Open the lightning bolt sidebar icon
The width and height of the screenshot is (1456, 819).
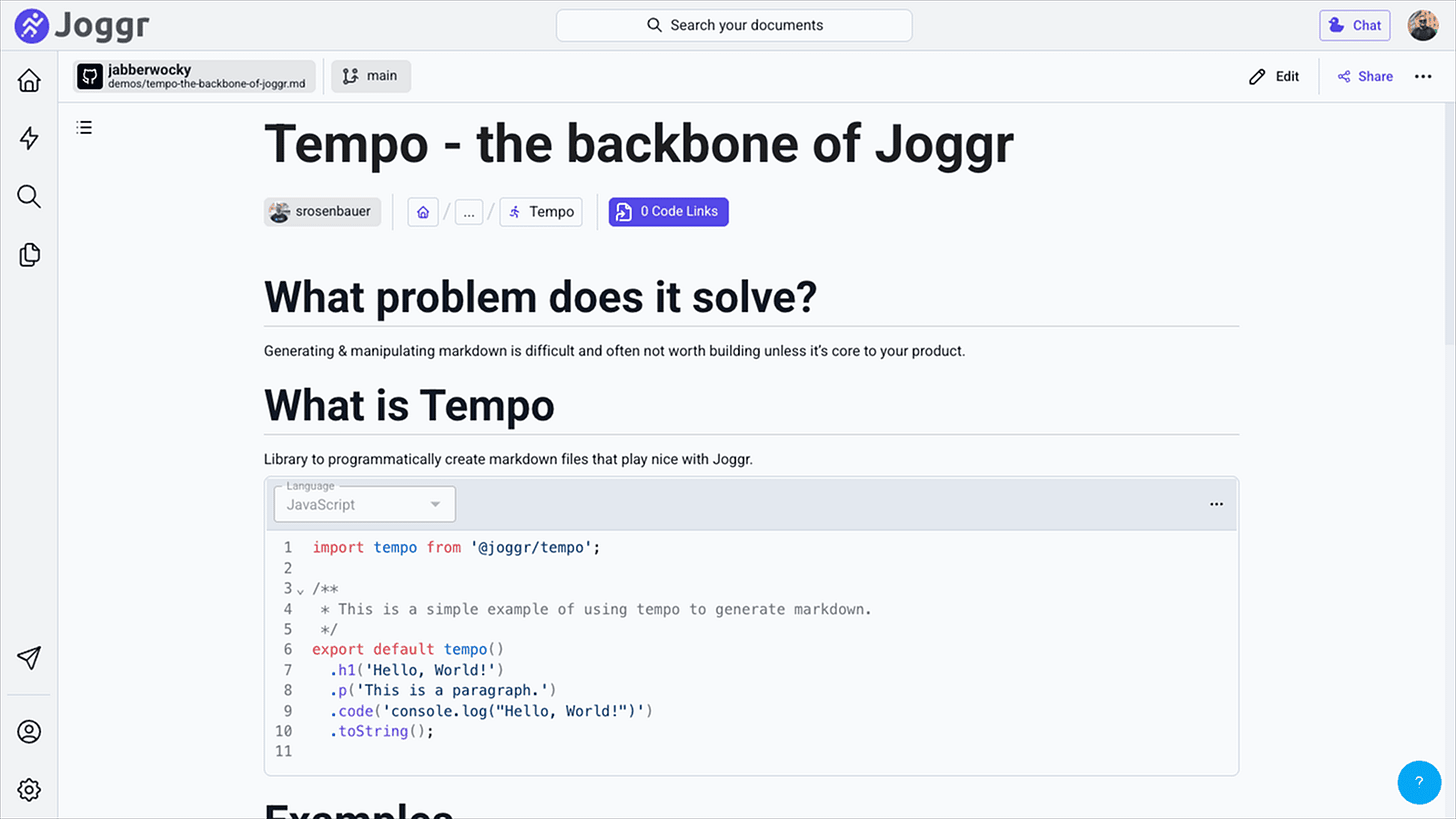29,138
